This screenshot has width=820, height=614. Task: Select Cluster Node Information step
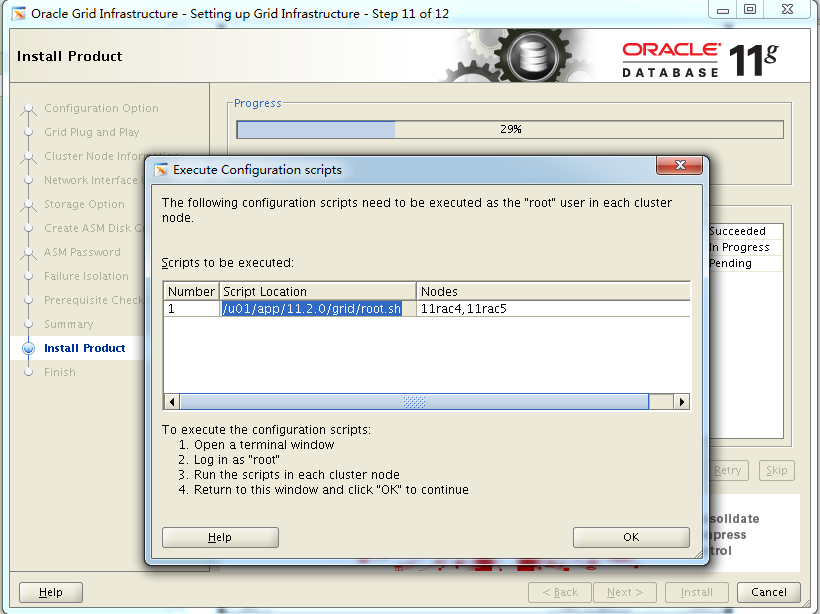coord(95,156)
